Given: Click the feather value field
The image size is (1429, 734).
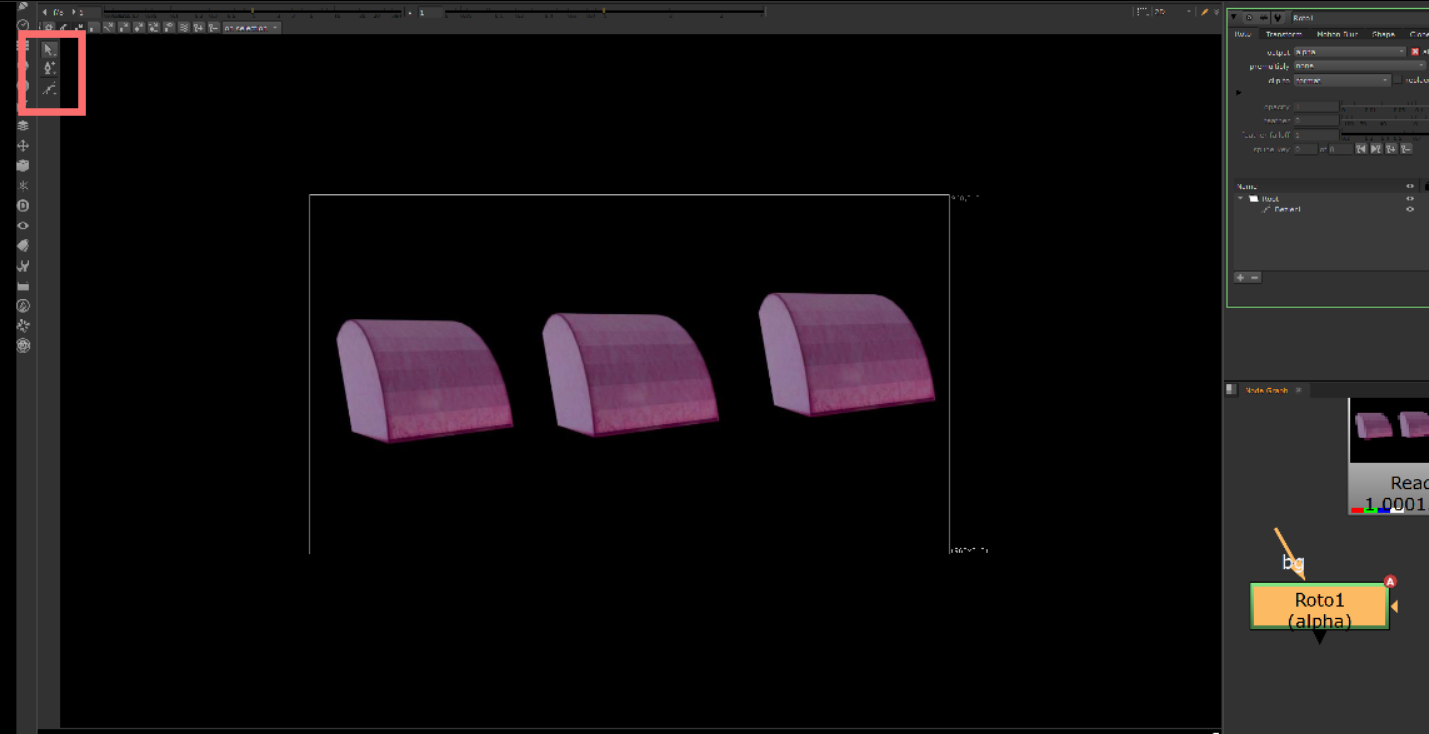Looking at the screenshot, I should (x=1316, y=120).
